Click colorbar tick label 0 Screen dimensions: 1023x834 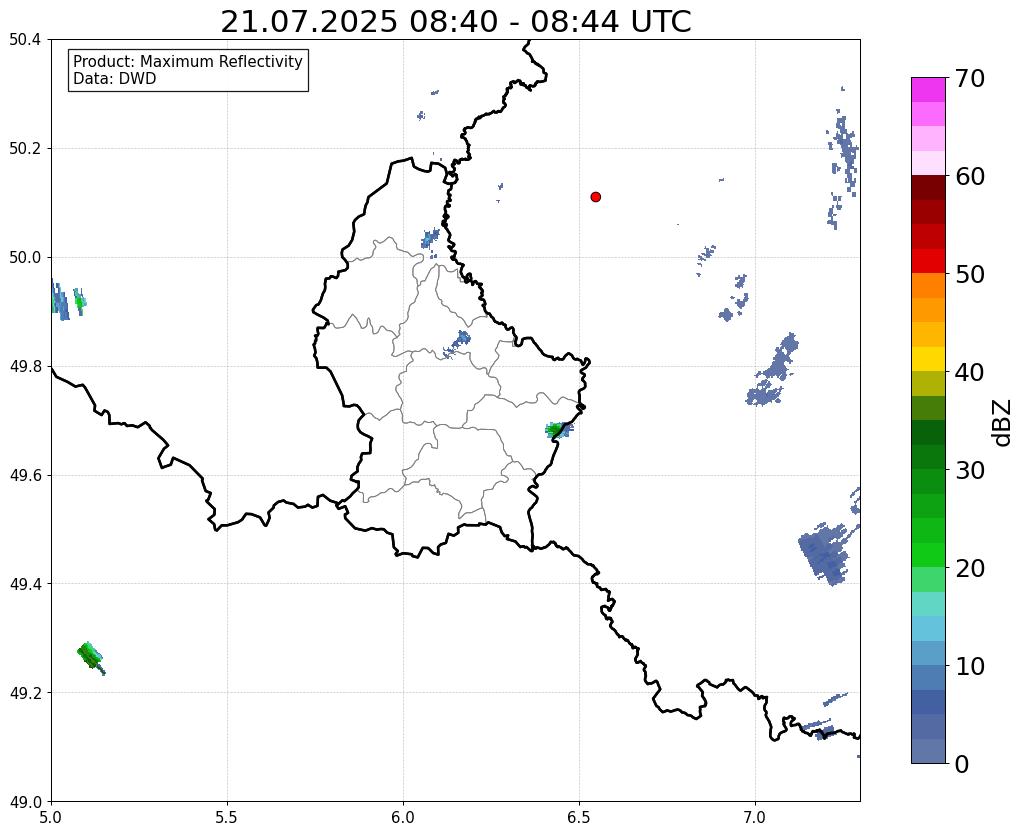(x=962, y=764)
